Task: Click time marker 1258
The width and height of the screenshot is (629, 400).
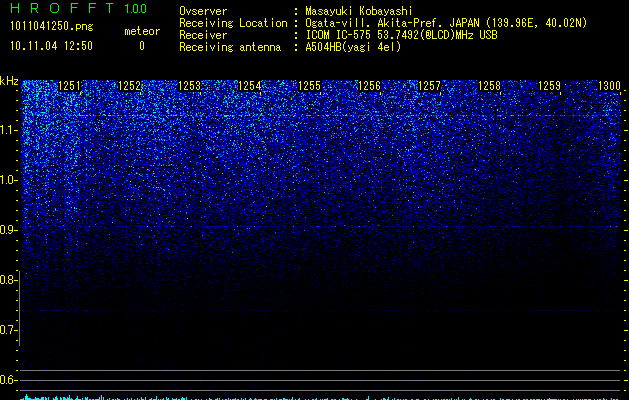Action: tap(489, 86)
